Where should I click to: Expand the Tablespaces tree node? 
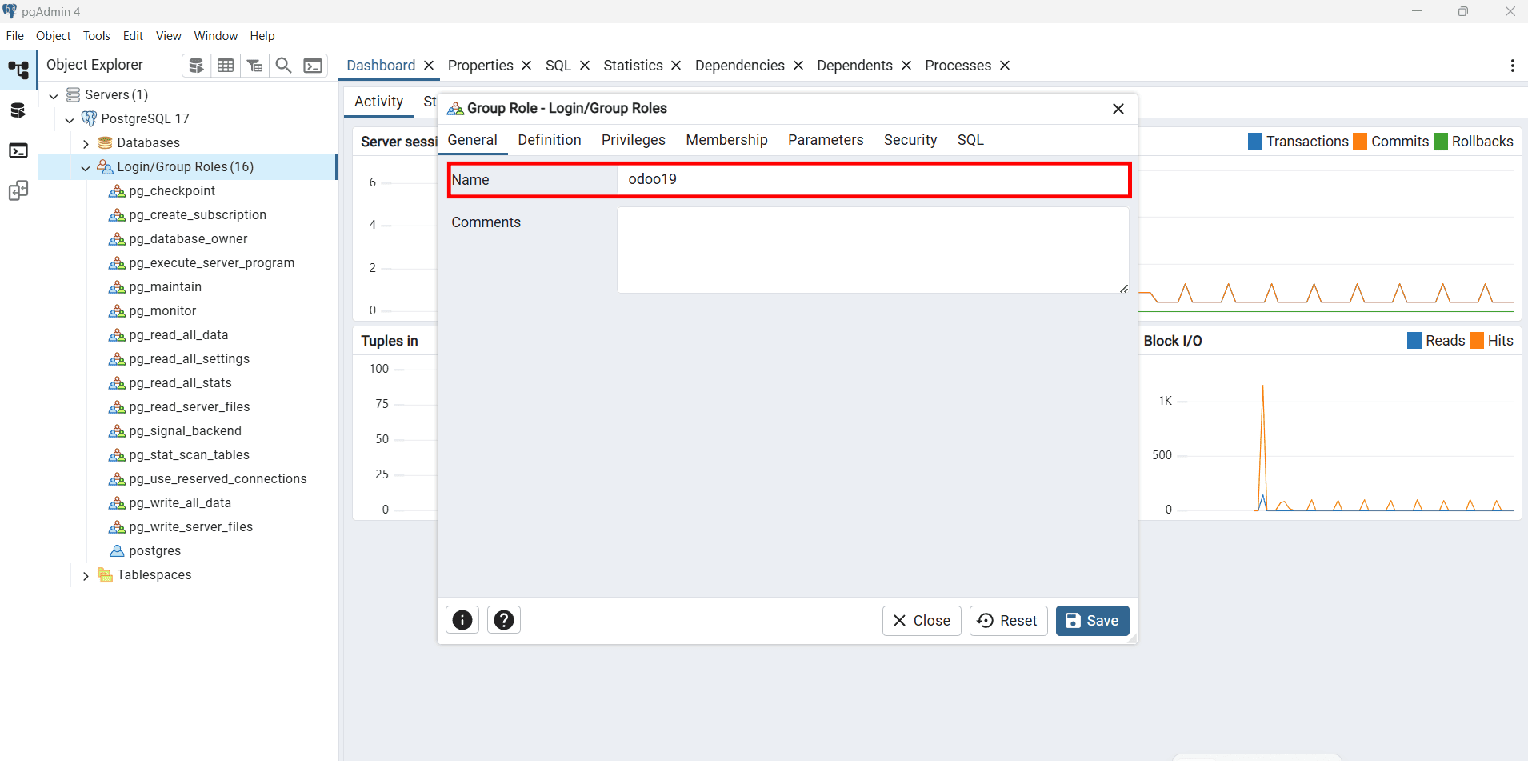click(x=85, y=575)
